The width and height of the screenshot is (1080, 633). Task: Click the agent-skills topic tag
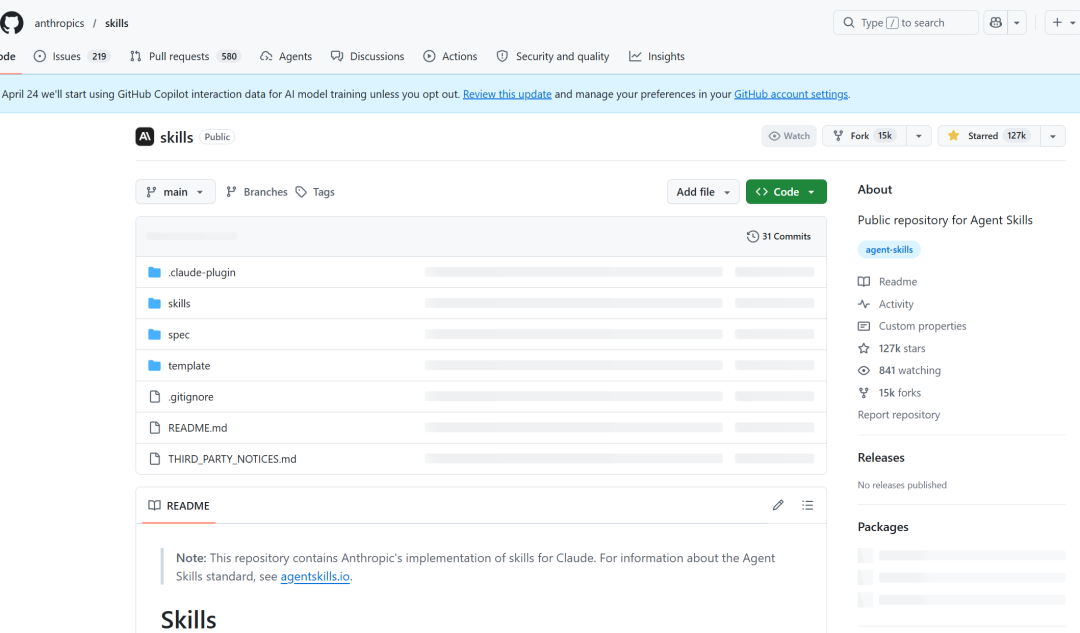click(889, 249)
